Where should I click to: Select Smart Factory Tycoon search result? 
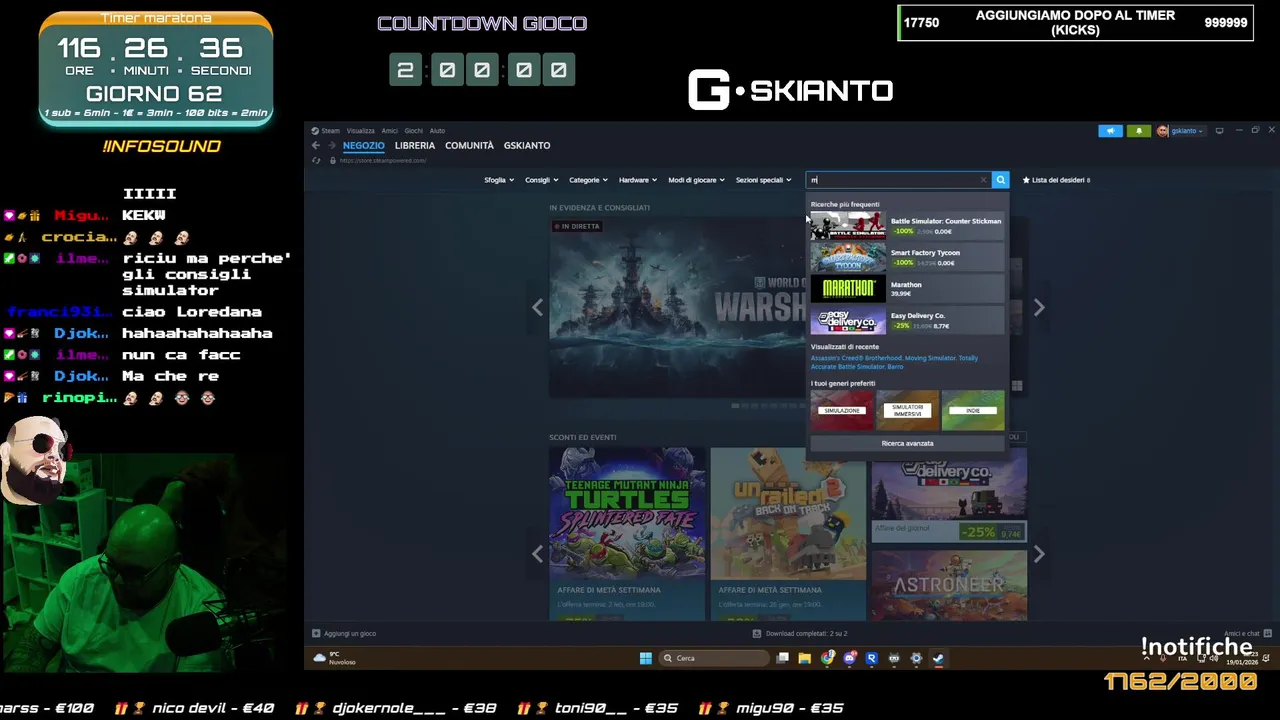[907, 257]
